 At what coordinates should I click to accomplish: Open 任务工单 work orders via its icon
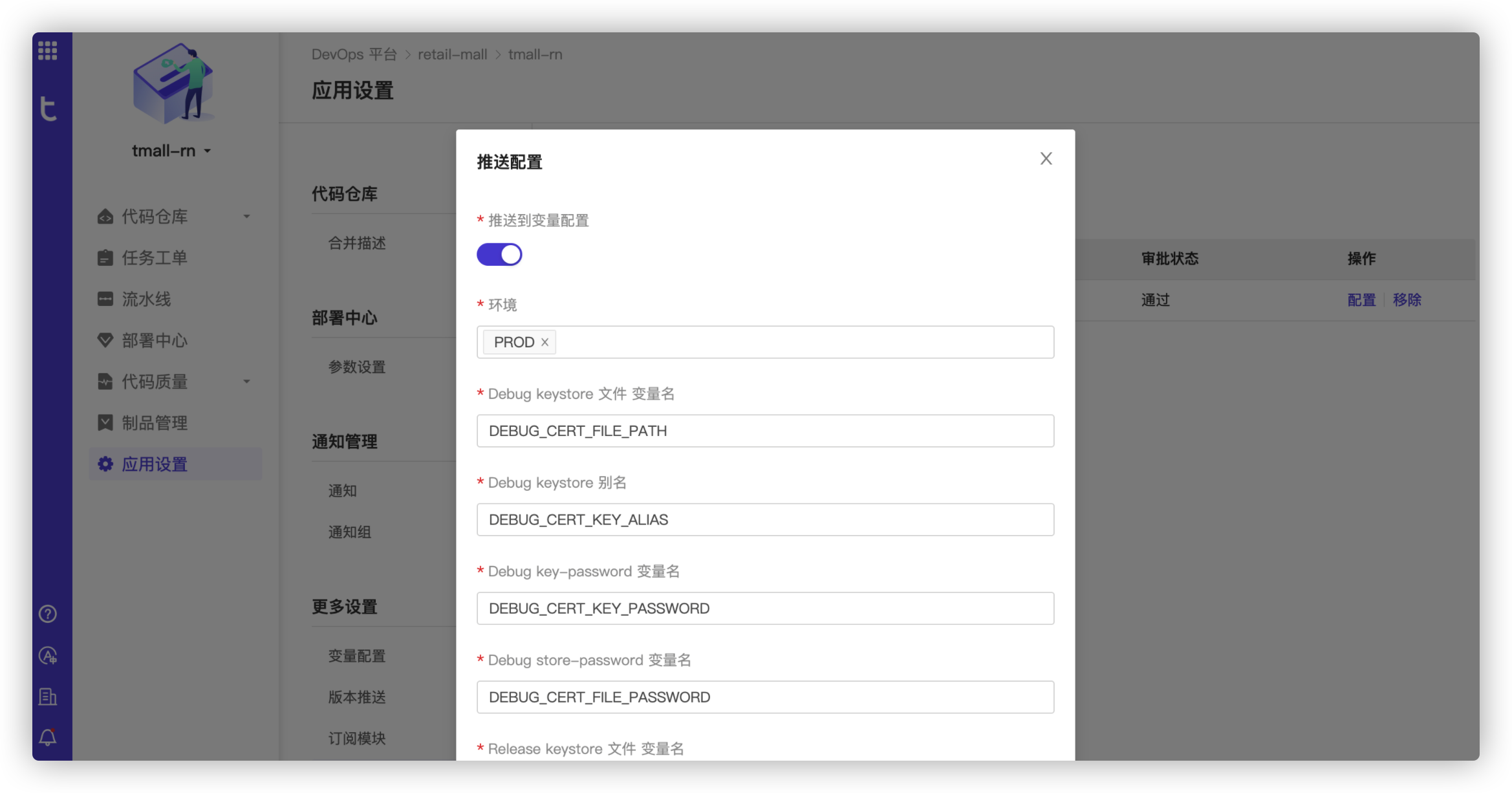105,257
